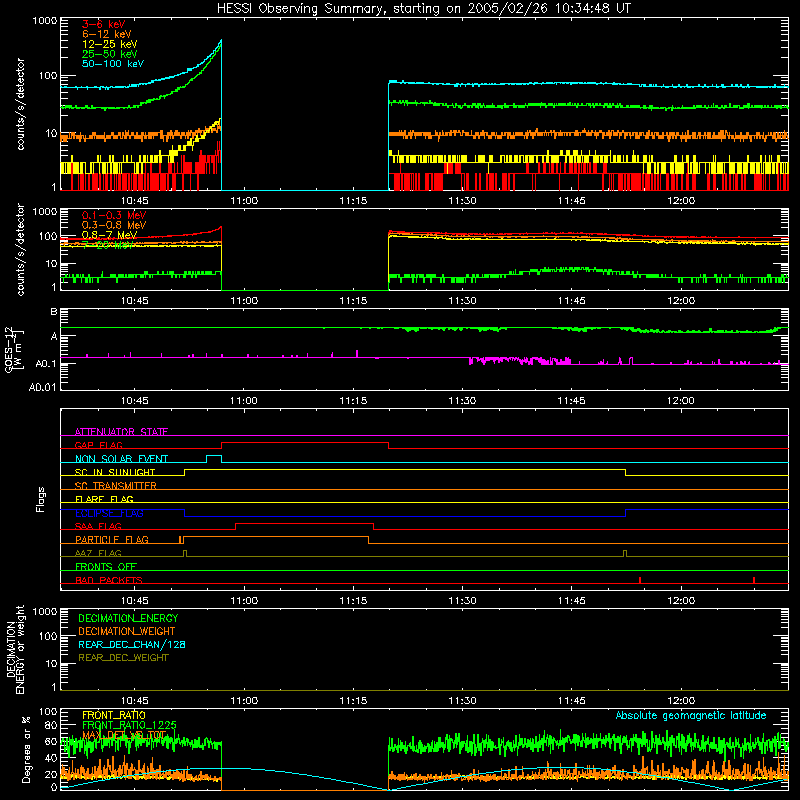Viewport: 800px width, 800px height.
Task: Click the red 0.1-0.3 MeV legend label
Action: tap(114, 215)
